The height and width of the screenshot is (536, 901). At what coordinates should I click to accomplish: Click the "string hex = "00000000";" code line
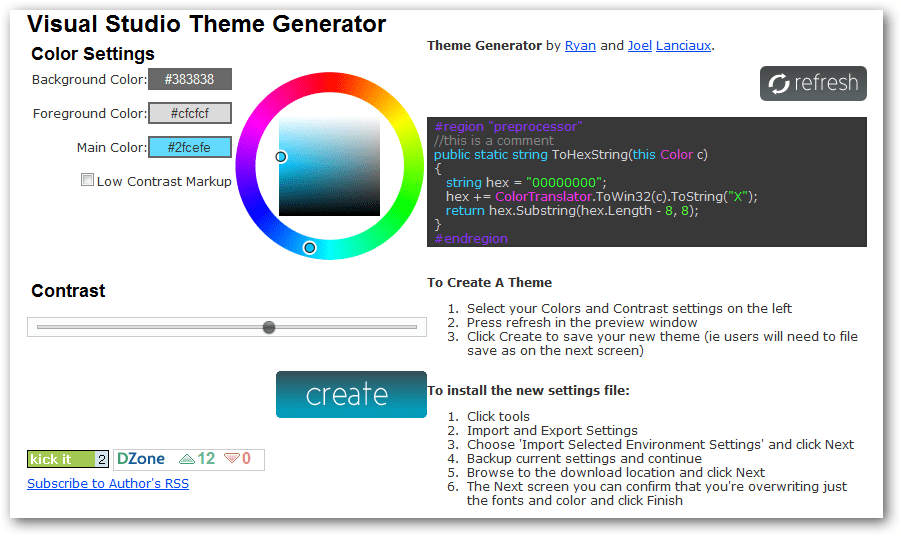point(526,182)
